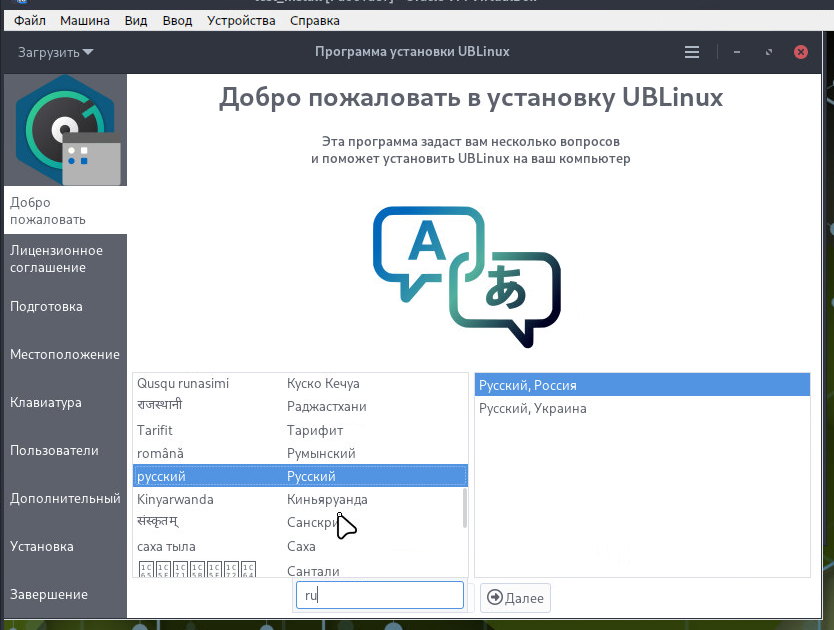The height and width of the screenshot is (630, 834).
Task: Go to Дополнительный step in sidebar
Action: (65, 499)
